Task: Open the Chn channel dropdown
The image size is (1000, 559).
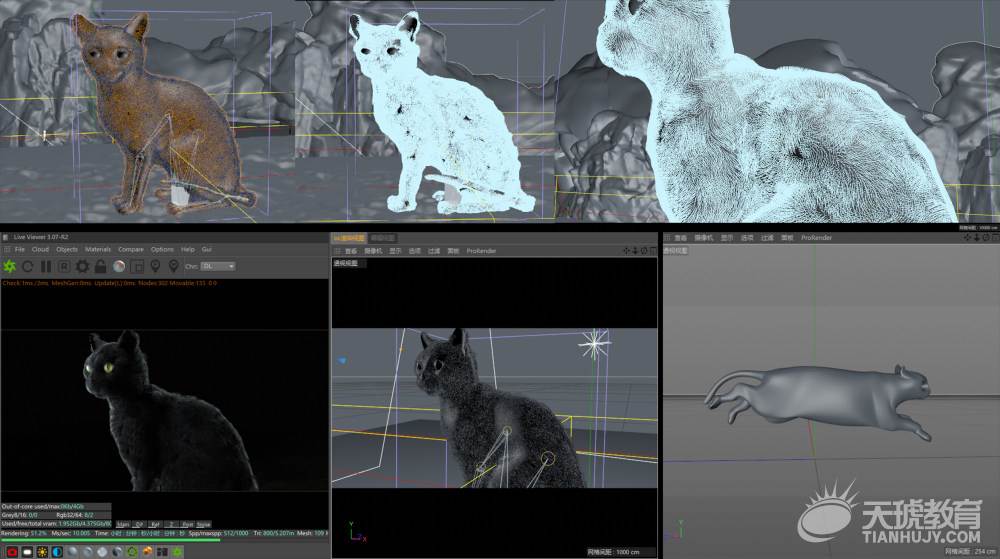Action: pyautogui.click(x=218, y=266)
